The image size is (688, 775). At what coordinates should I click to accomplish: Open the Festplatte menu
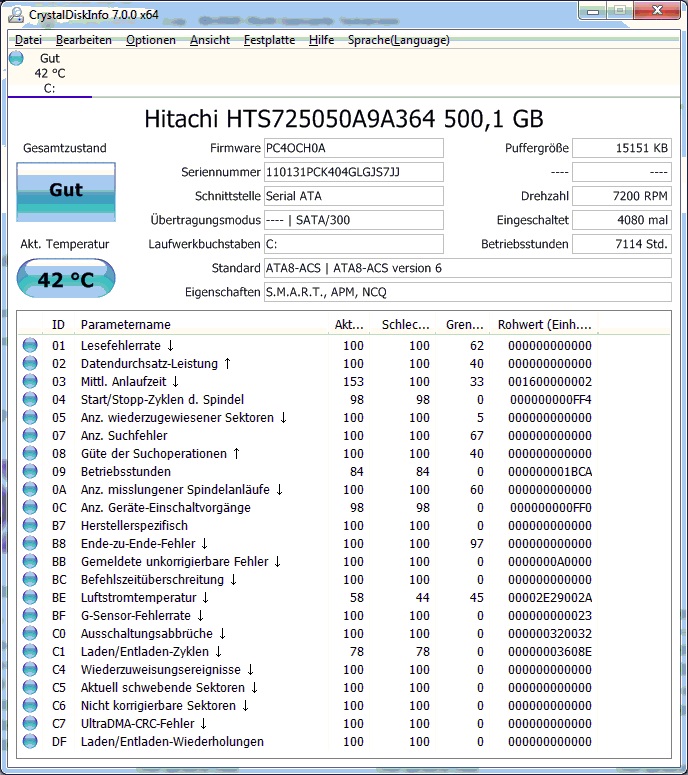(269, 40)
